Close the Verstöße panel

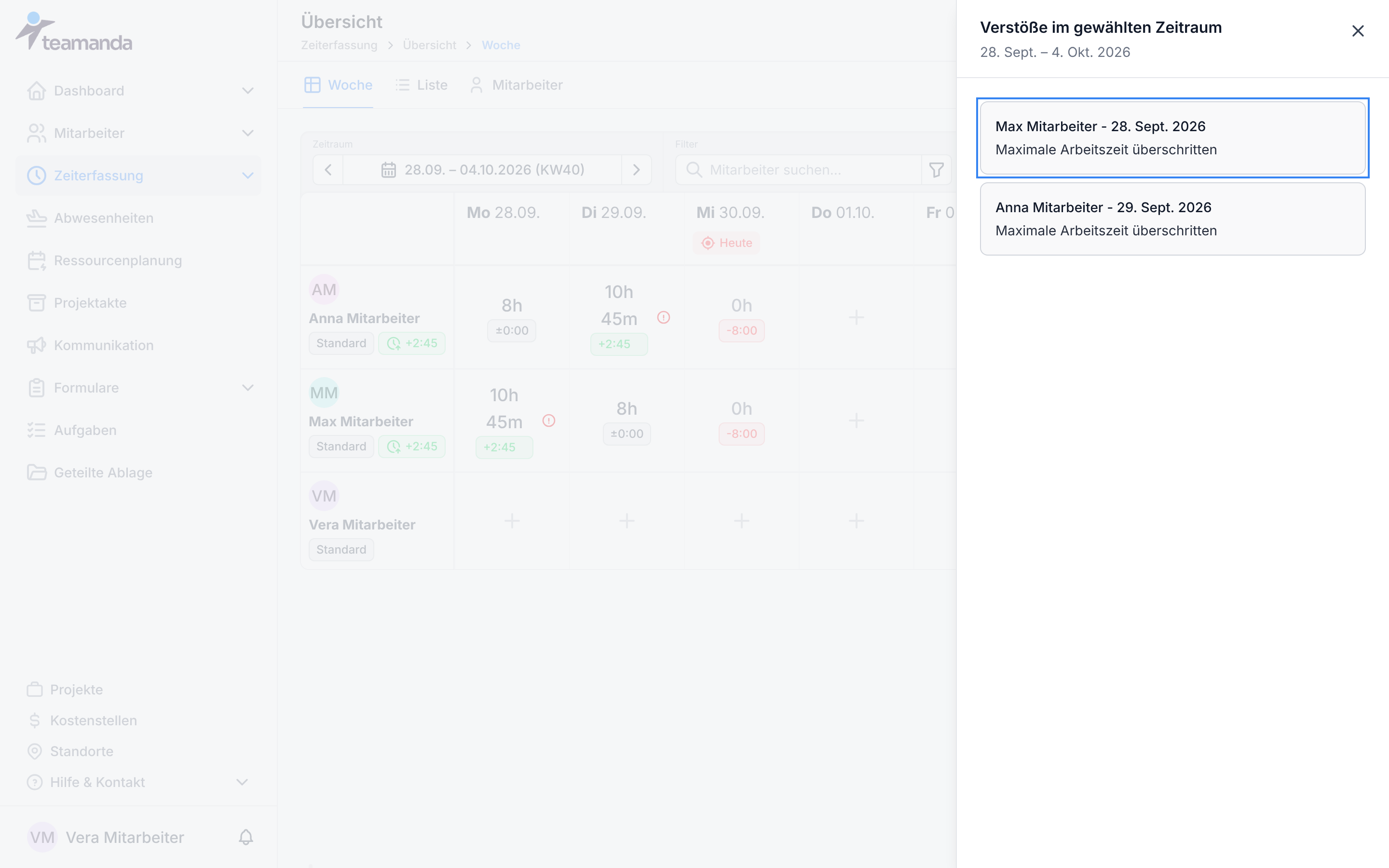[1358, 31]
